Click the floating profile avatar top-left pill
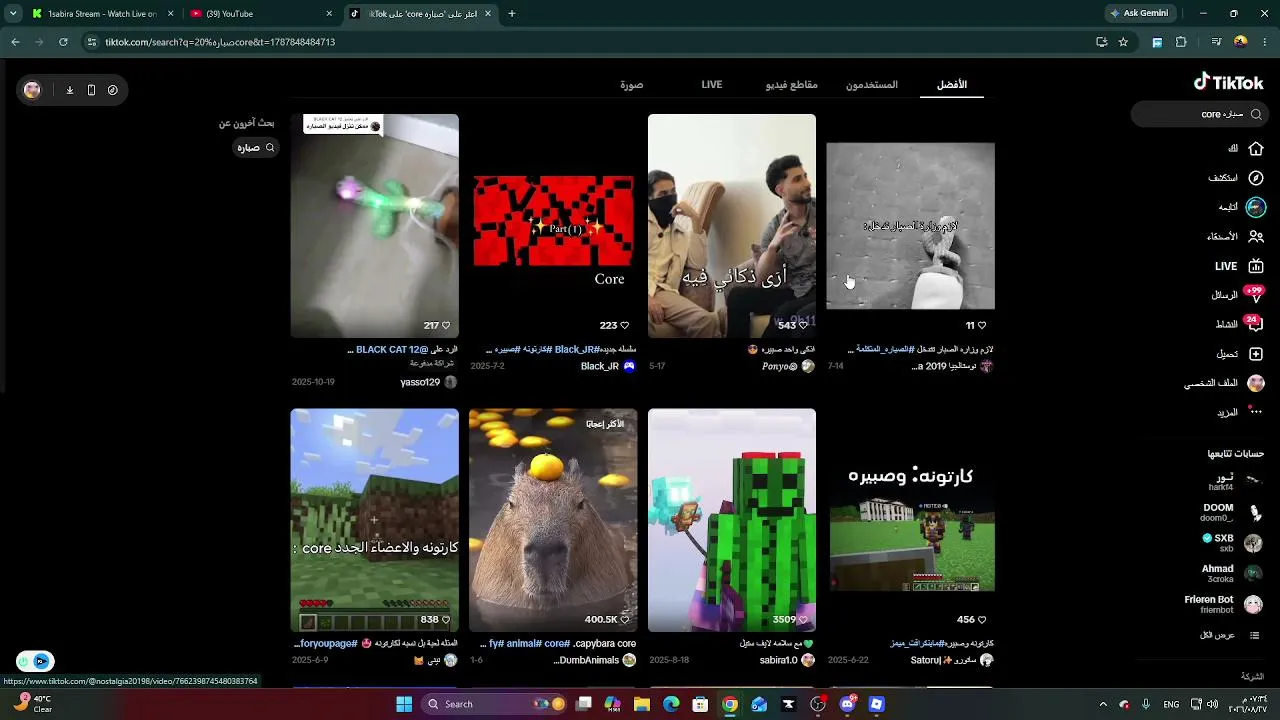 click(32, 90)
